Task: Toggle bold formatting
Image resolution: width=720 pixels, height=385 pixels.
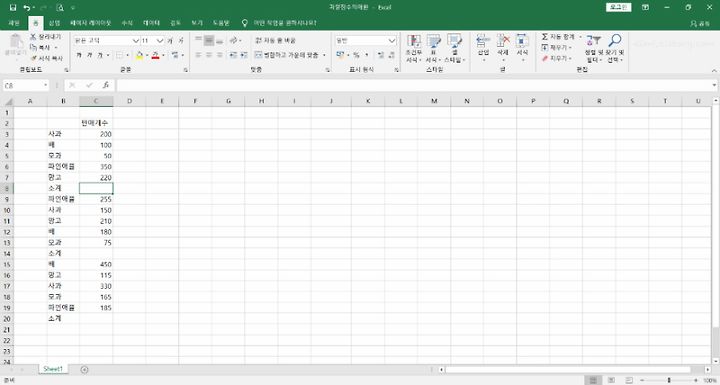Action: click(79, 55)
